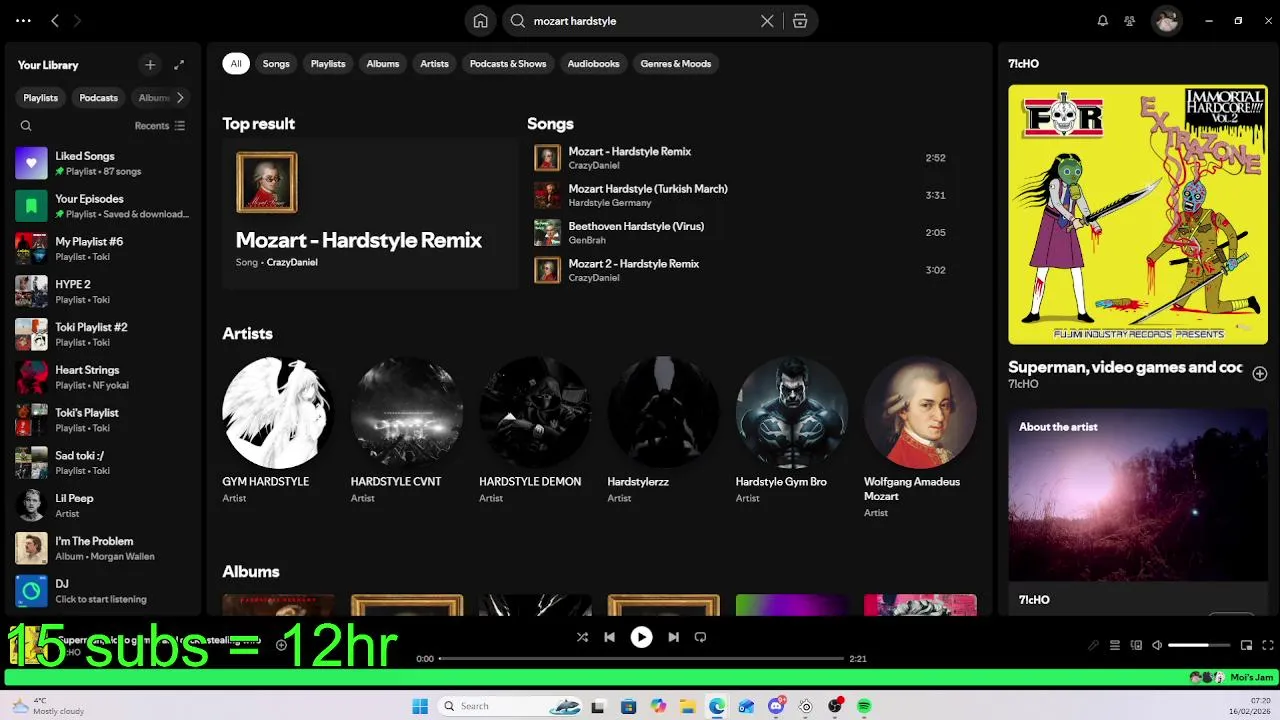The width and height of the screenshot is (1280, 720).
Task: Create a playlist with the plus icon
Action: 150,65
